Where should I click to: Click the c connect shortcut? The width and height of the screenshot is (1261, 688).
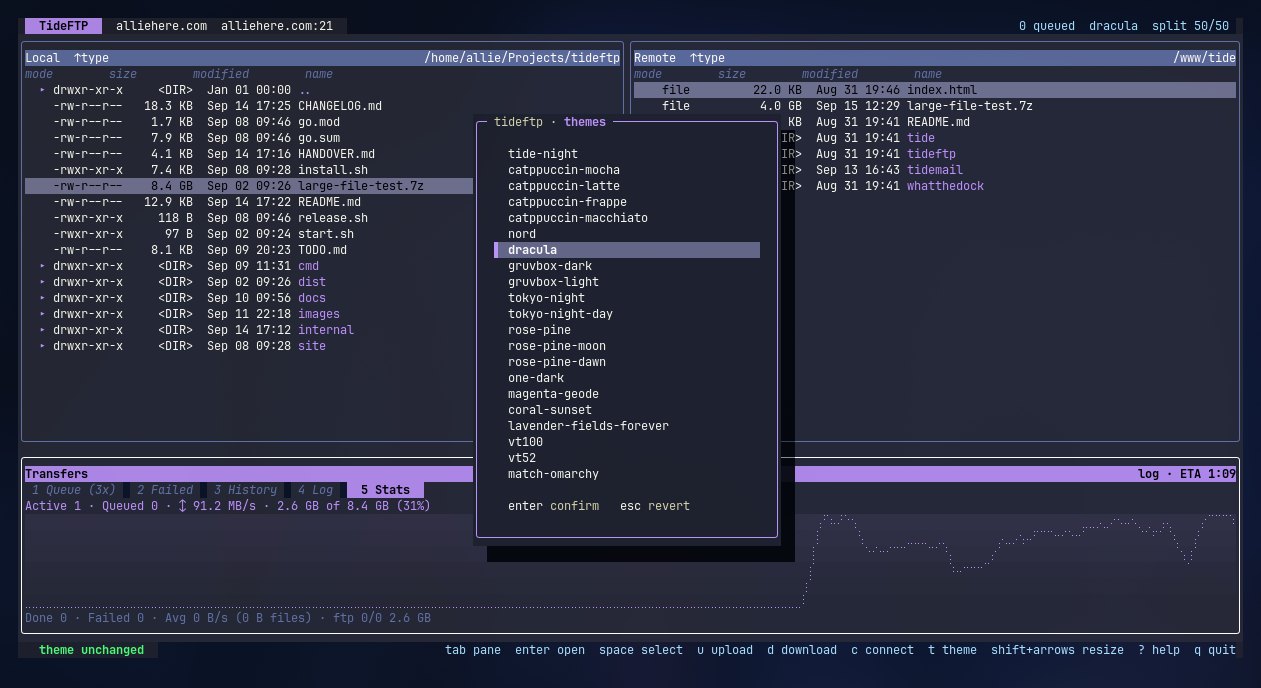(882, 650)
